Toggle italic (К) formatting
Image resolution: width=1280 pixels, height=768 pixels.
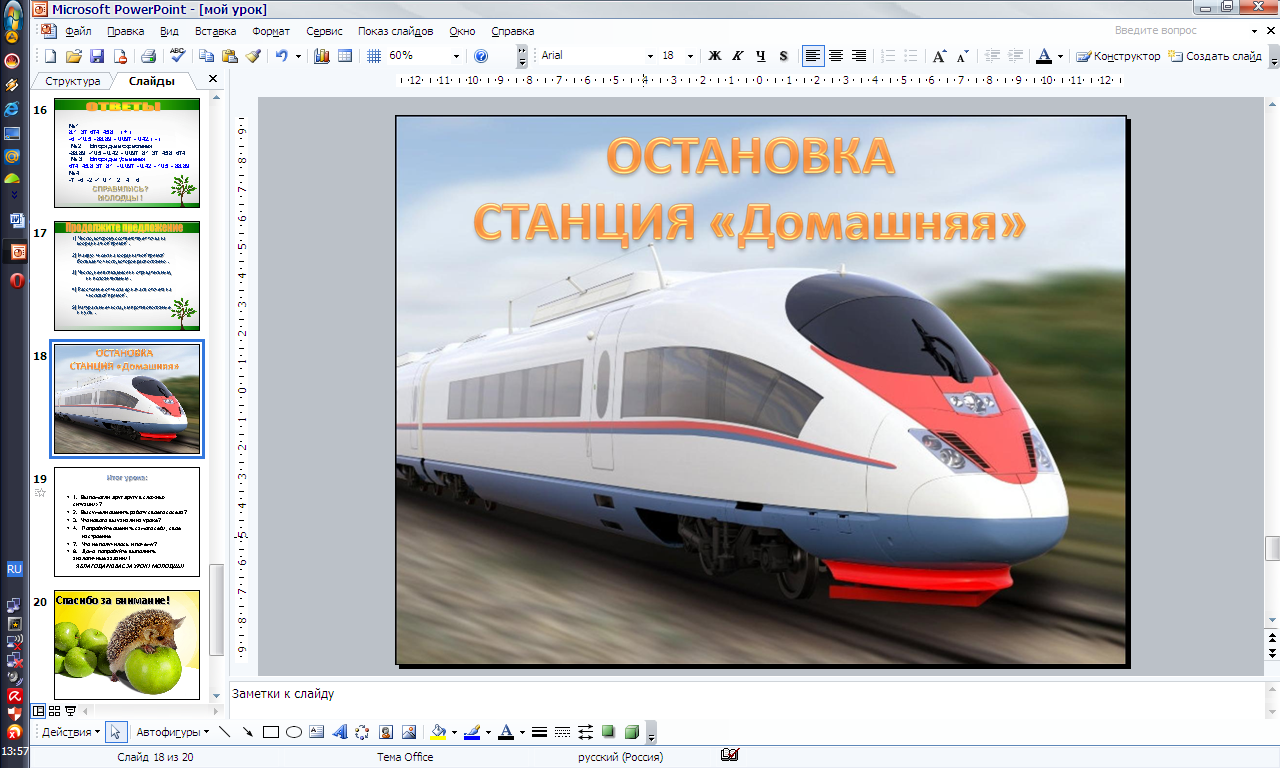coord(738,56)
